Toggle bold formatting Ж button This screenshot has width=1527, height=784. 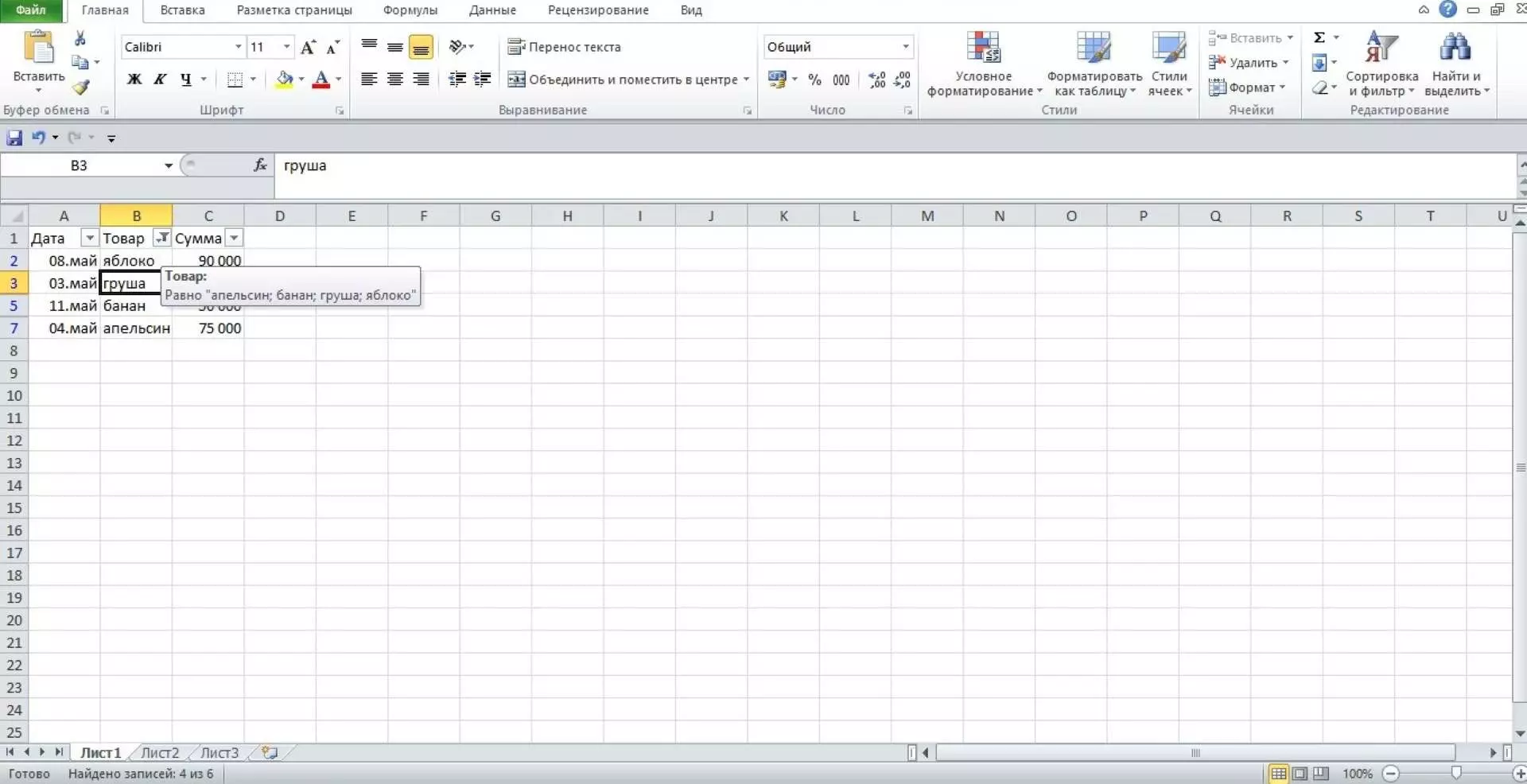[134, 80]
